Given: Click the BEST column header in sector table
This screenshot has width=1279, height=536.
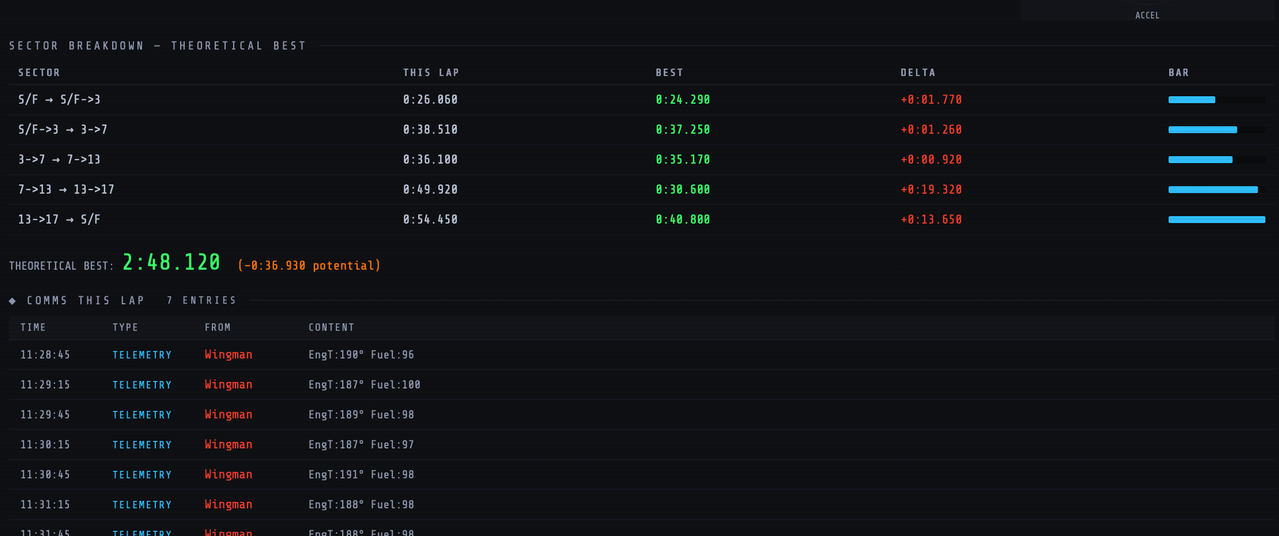Looking at the screenshot, I should coord(669,73).
